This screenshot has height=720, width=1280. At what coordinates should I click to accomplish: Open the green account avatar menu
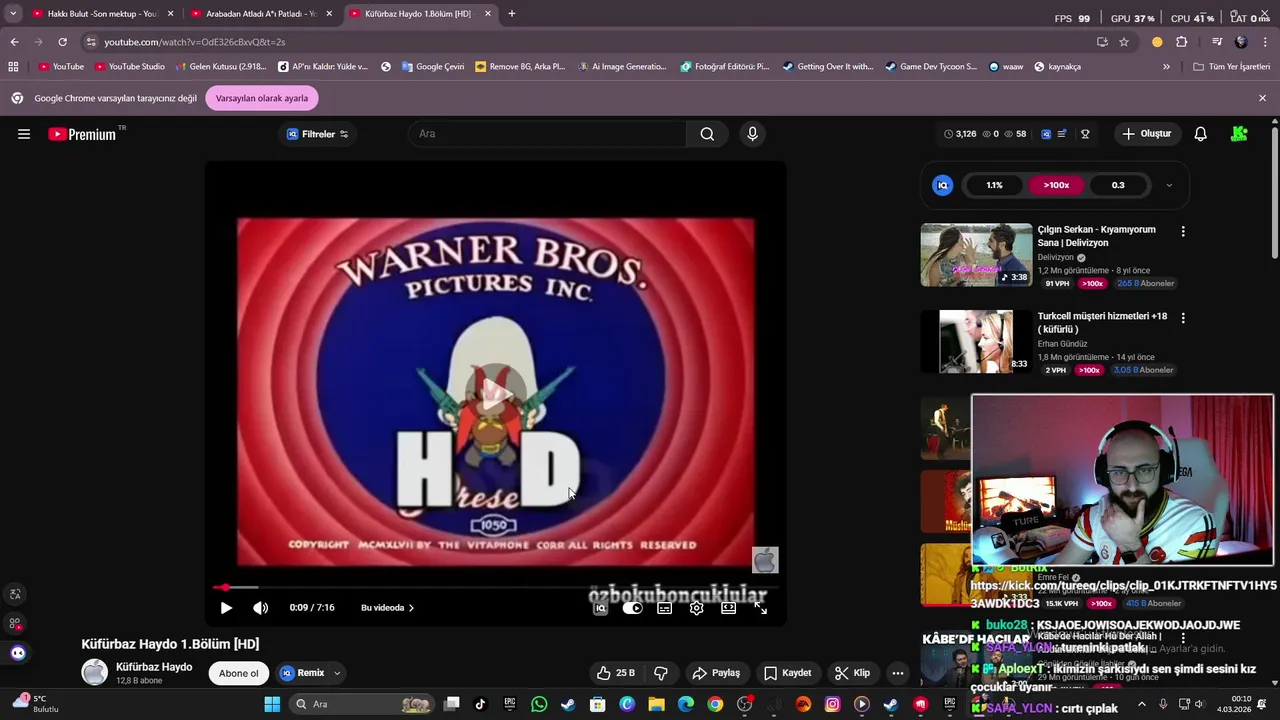point(1240,134)
